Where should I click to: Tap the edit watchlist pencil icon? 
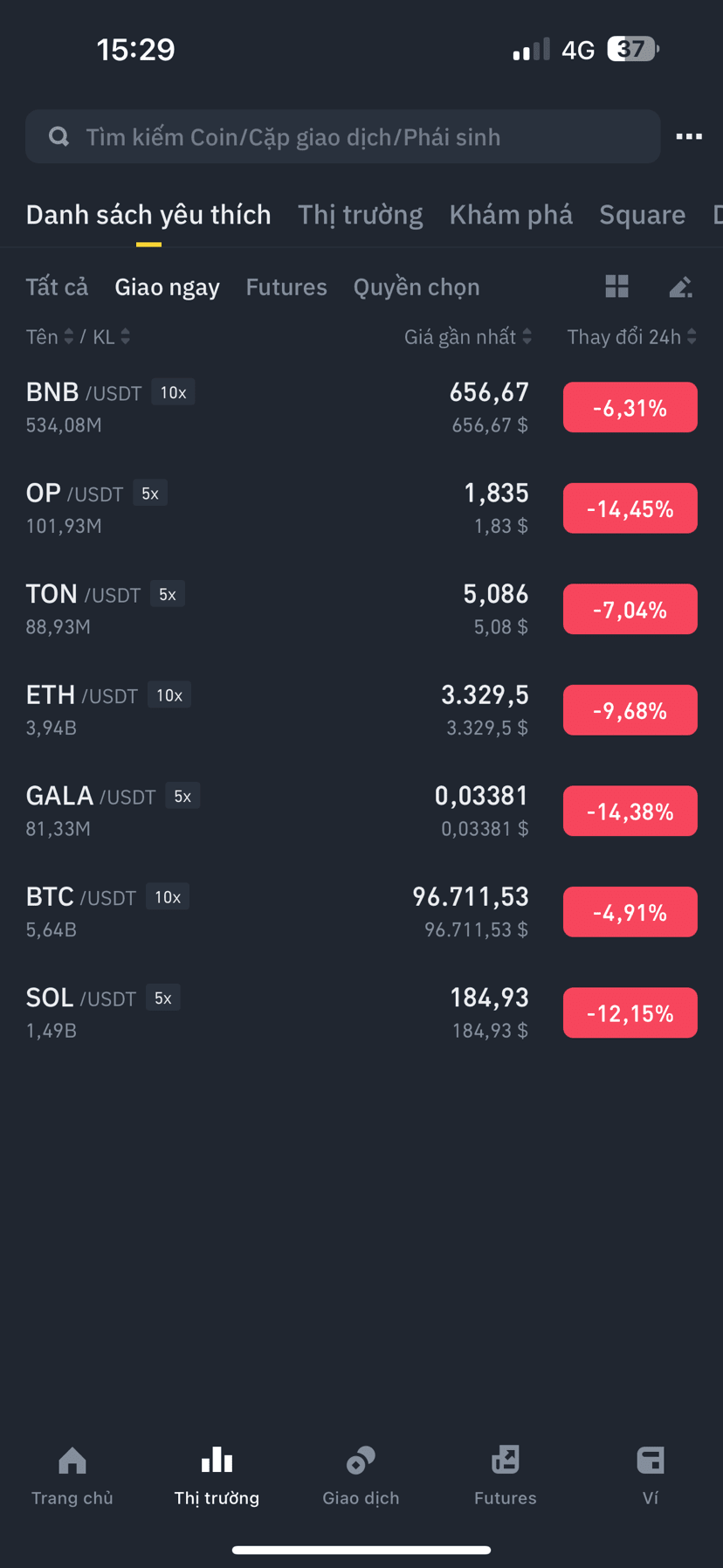tap(680, 287)
